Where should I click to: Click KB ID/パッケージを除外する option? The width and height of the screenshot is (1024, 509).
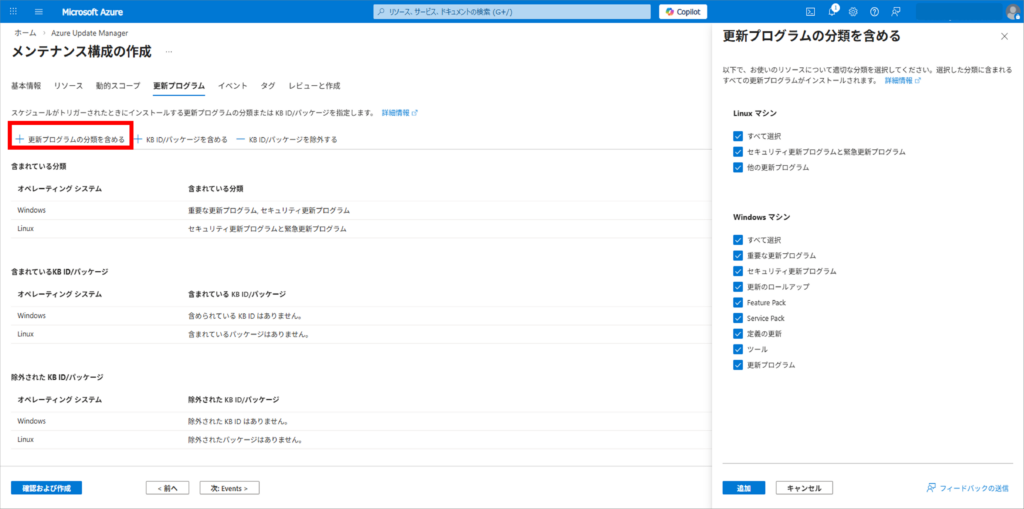(x=286, y=139)
